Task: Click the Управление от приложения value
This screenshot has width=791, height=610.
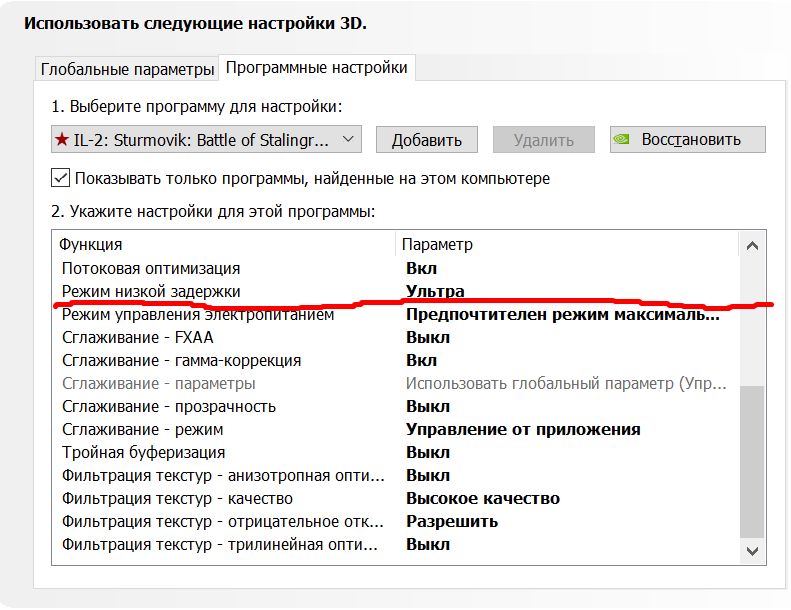Action: tap(523, 429)
